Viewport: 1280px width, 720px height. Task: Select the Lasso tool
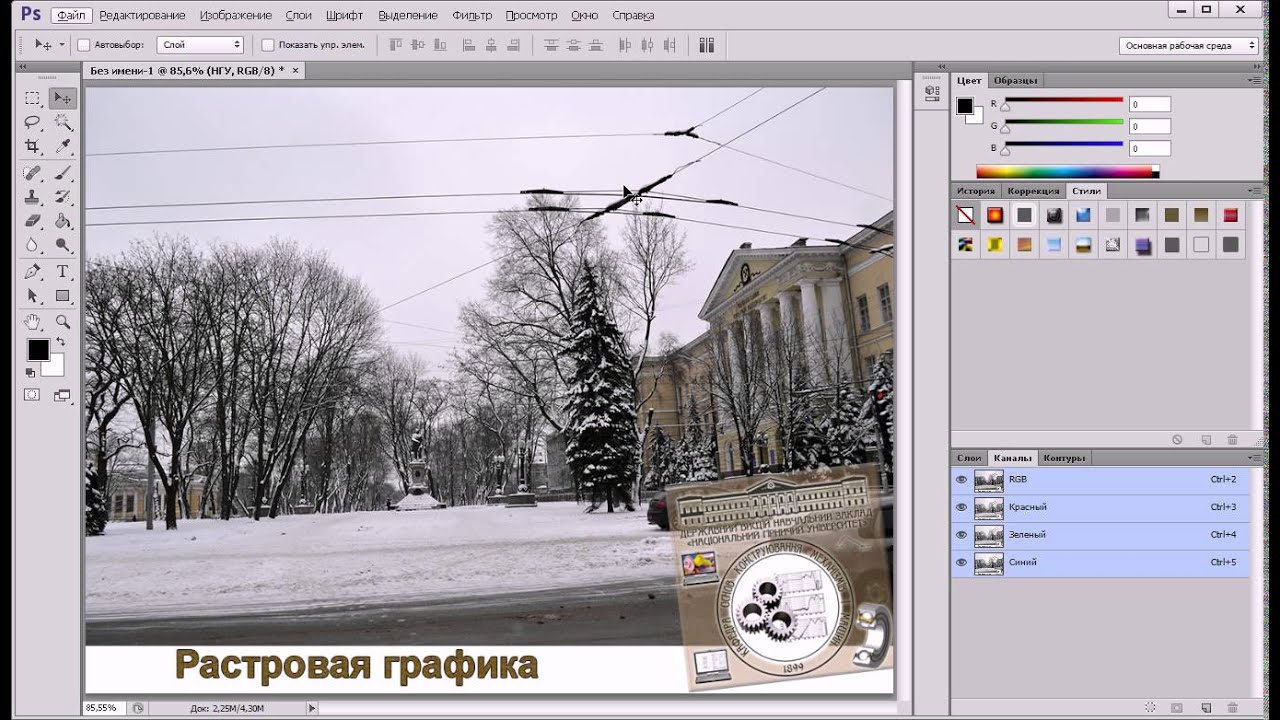[32, 122]
